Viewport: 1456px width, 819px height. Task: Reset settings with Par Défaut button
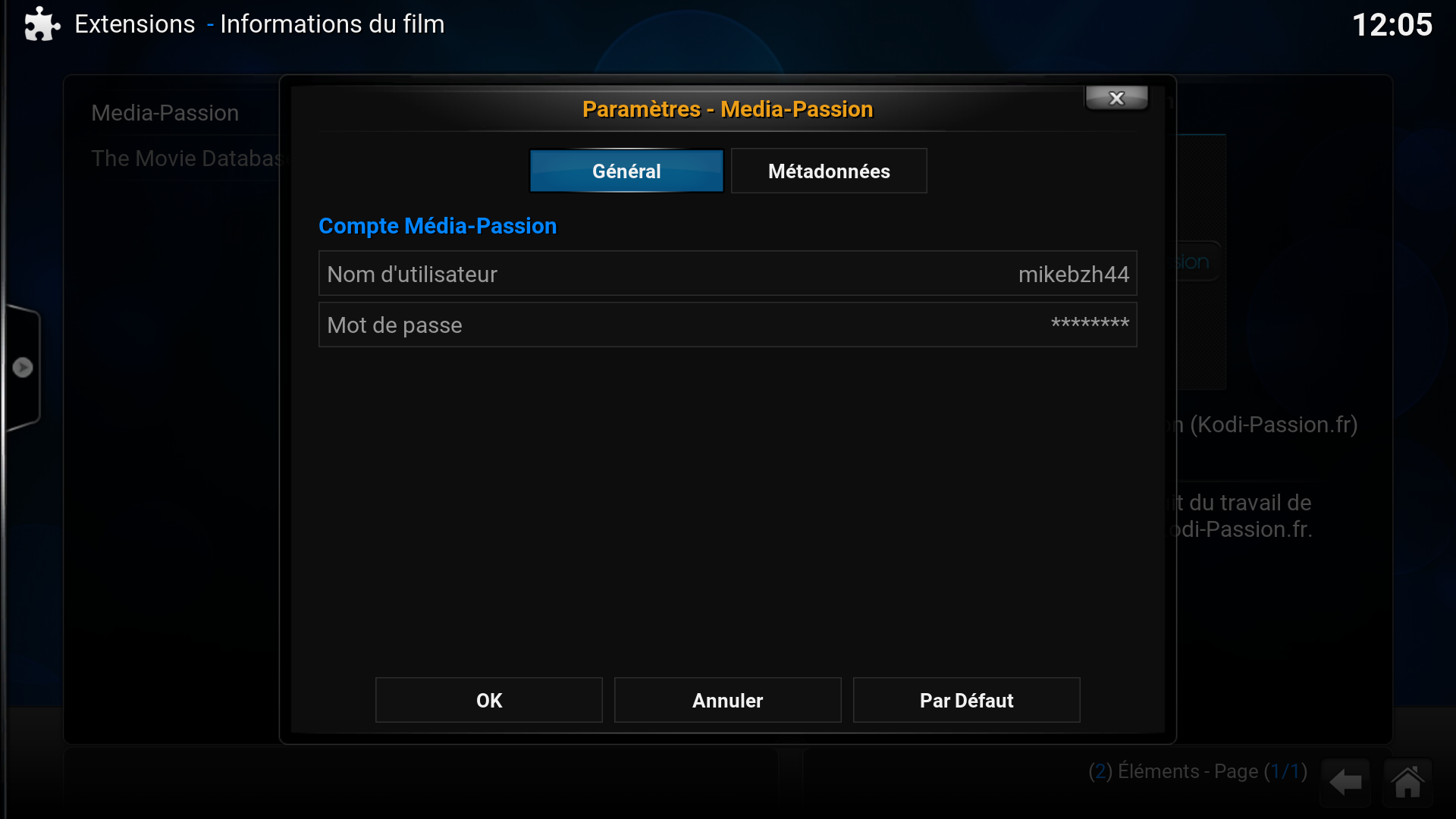tap(967, 700)
